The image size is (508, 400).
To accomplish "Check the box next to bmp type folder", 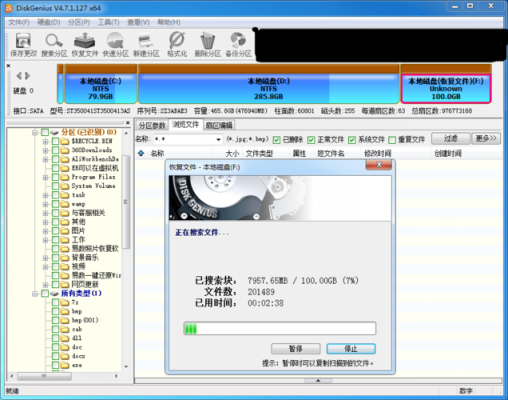I will [x=56, y=311].
